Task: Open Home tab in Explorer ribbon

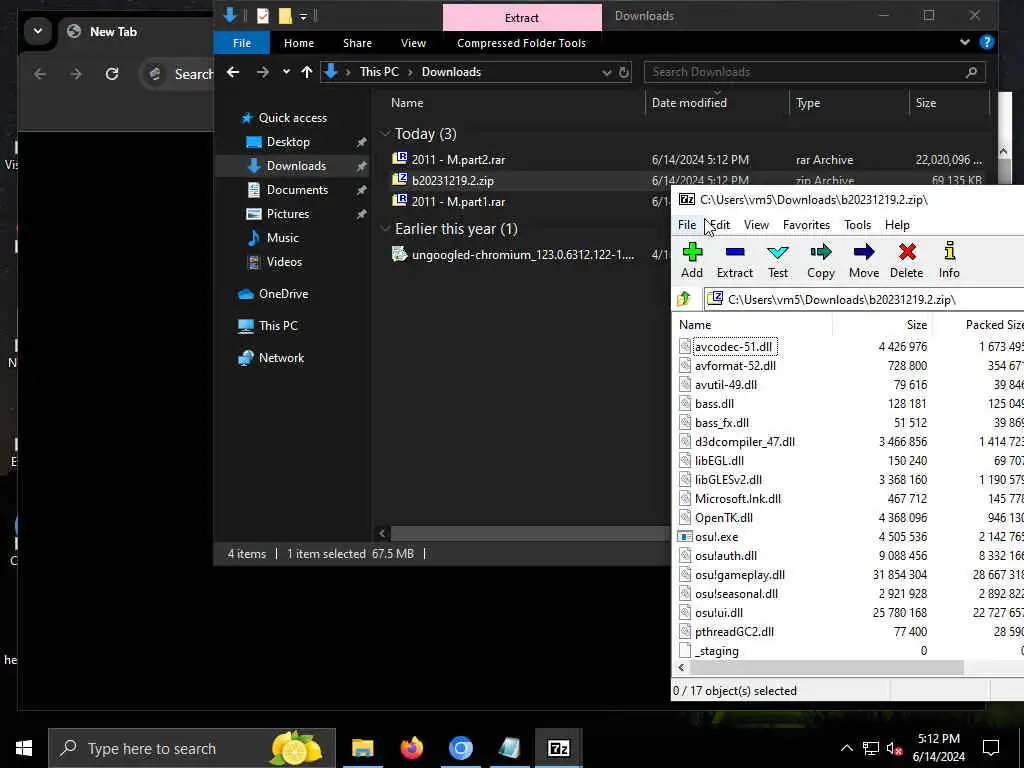Action: pyautogui.click(x=298, y=43)
